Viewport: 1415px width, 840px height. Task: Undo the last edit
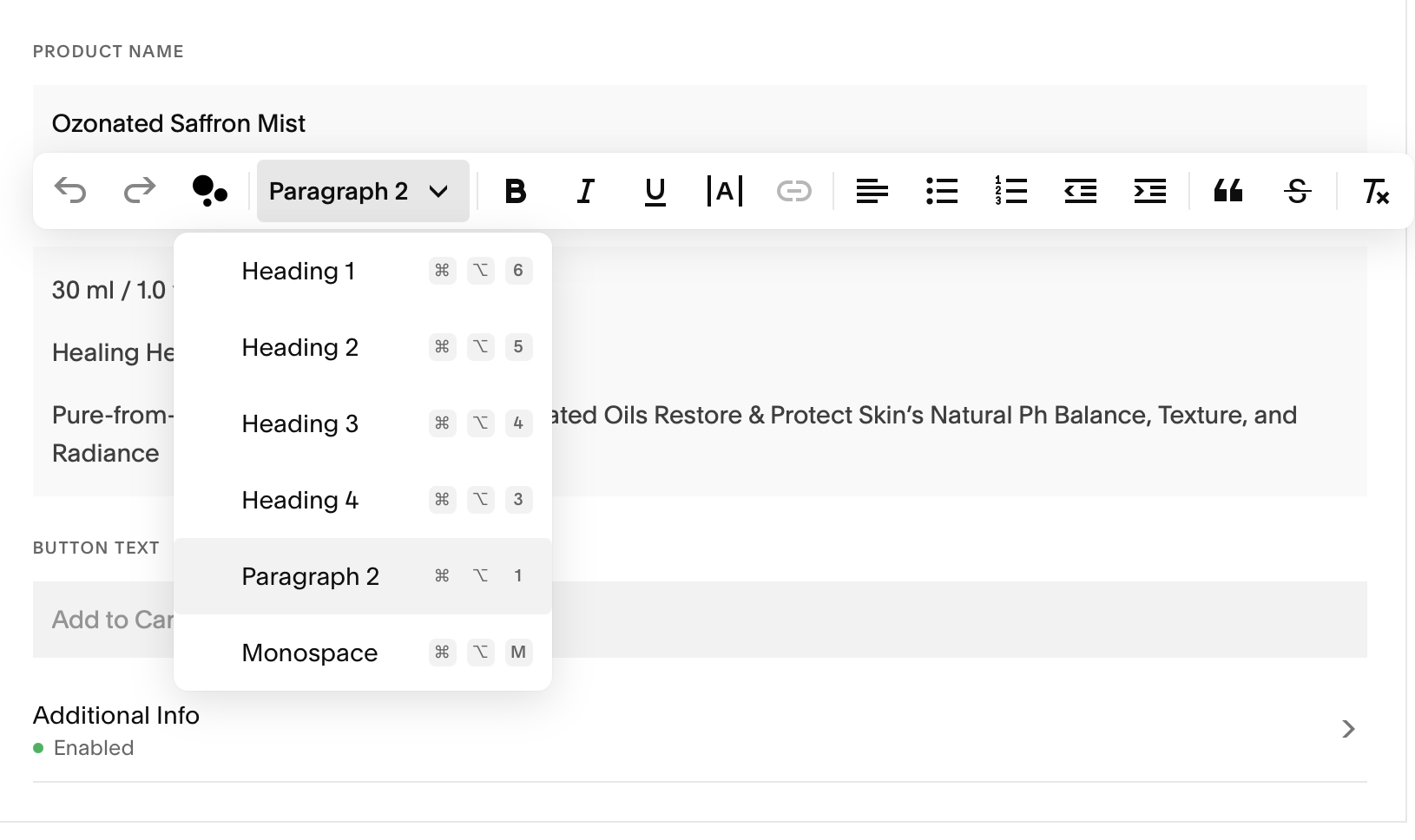click(x=70, y=190)
